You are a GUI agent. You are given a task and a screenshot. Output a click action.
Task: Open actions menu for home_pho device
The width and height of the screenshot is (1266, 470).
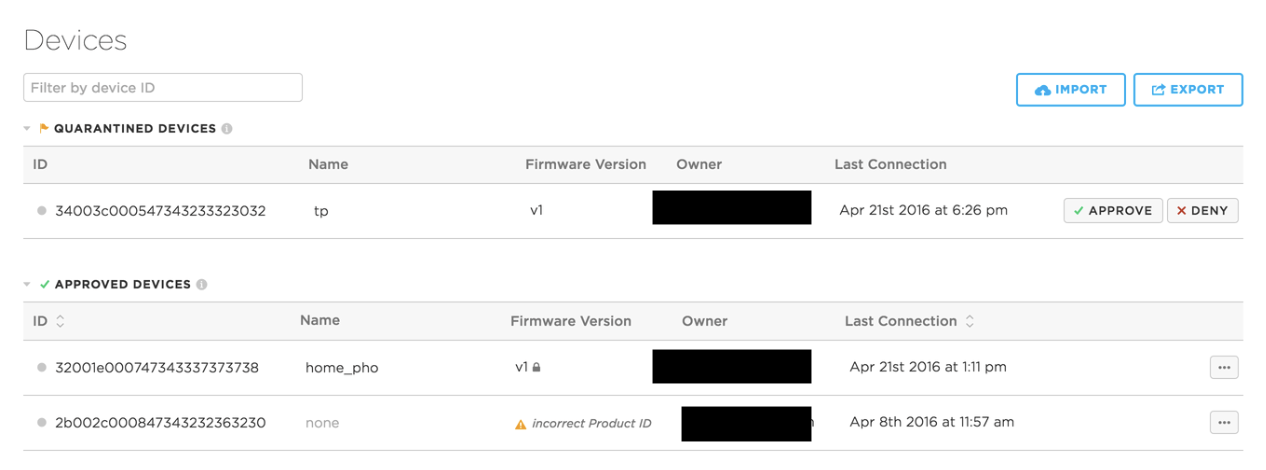(1224, 368)
